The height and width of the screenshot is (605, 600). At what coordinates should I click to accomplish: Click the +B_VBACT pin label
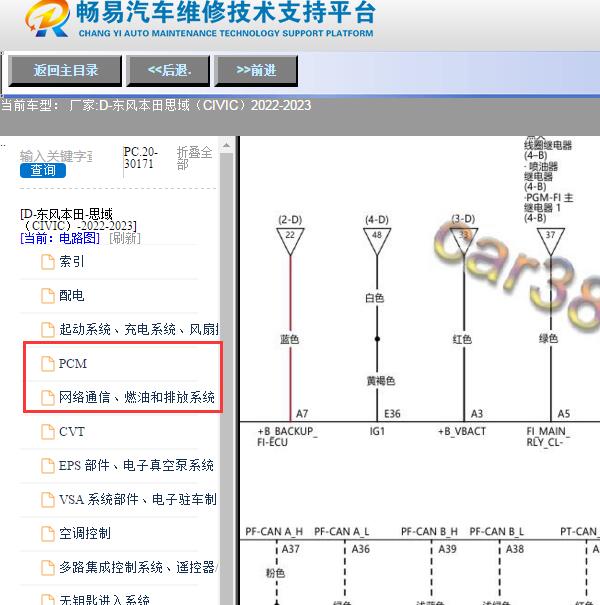[462, 431]
